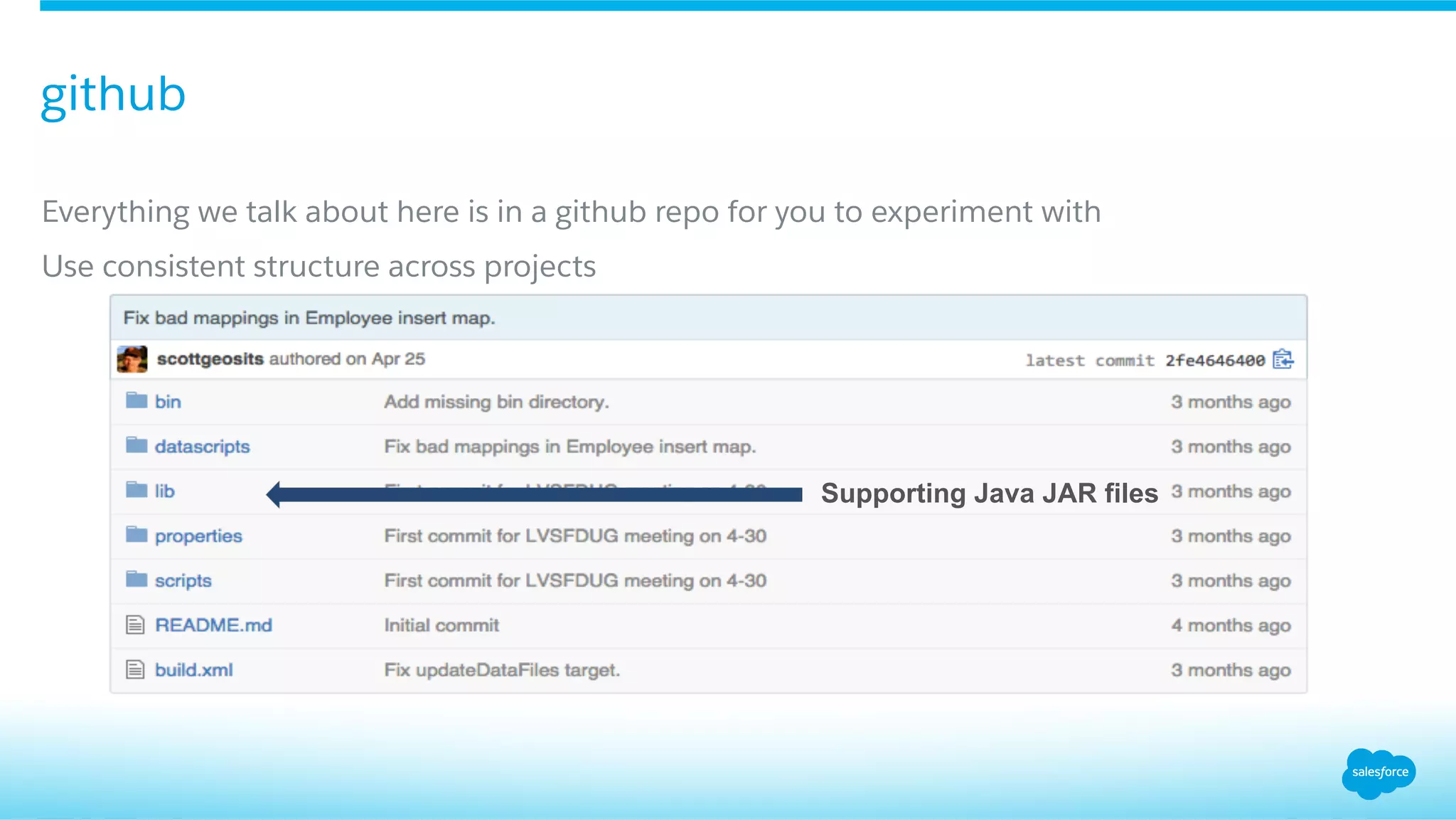Click header commit message about Employee insert map
Image resolution: width=1456 pixels, height=820 pixels.
[309, 318]
